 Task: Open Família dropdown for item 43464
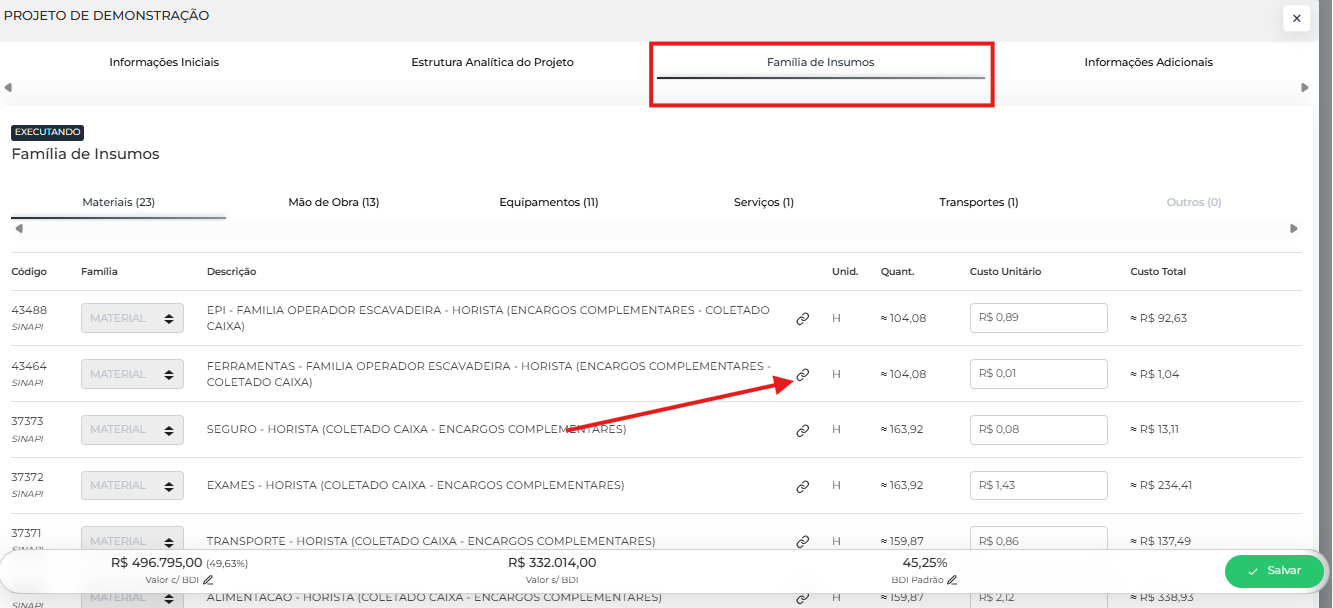tap(132, 374)
